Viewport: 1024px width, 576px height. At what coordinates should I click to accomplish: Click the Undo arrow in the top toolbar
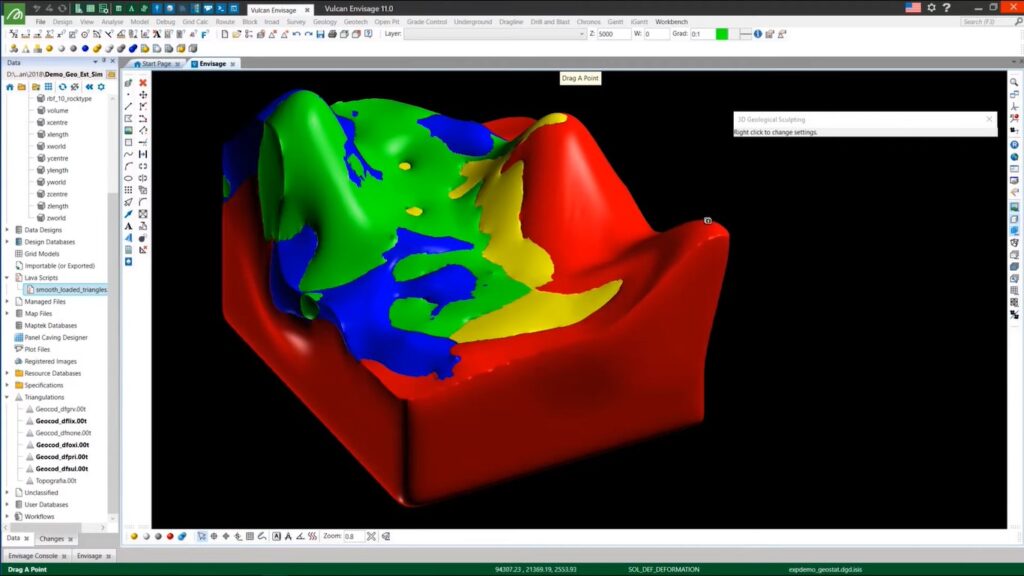point(296,34)
